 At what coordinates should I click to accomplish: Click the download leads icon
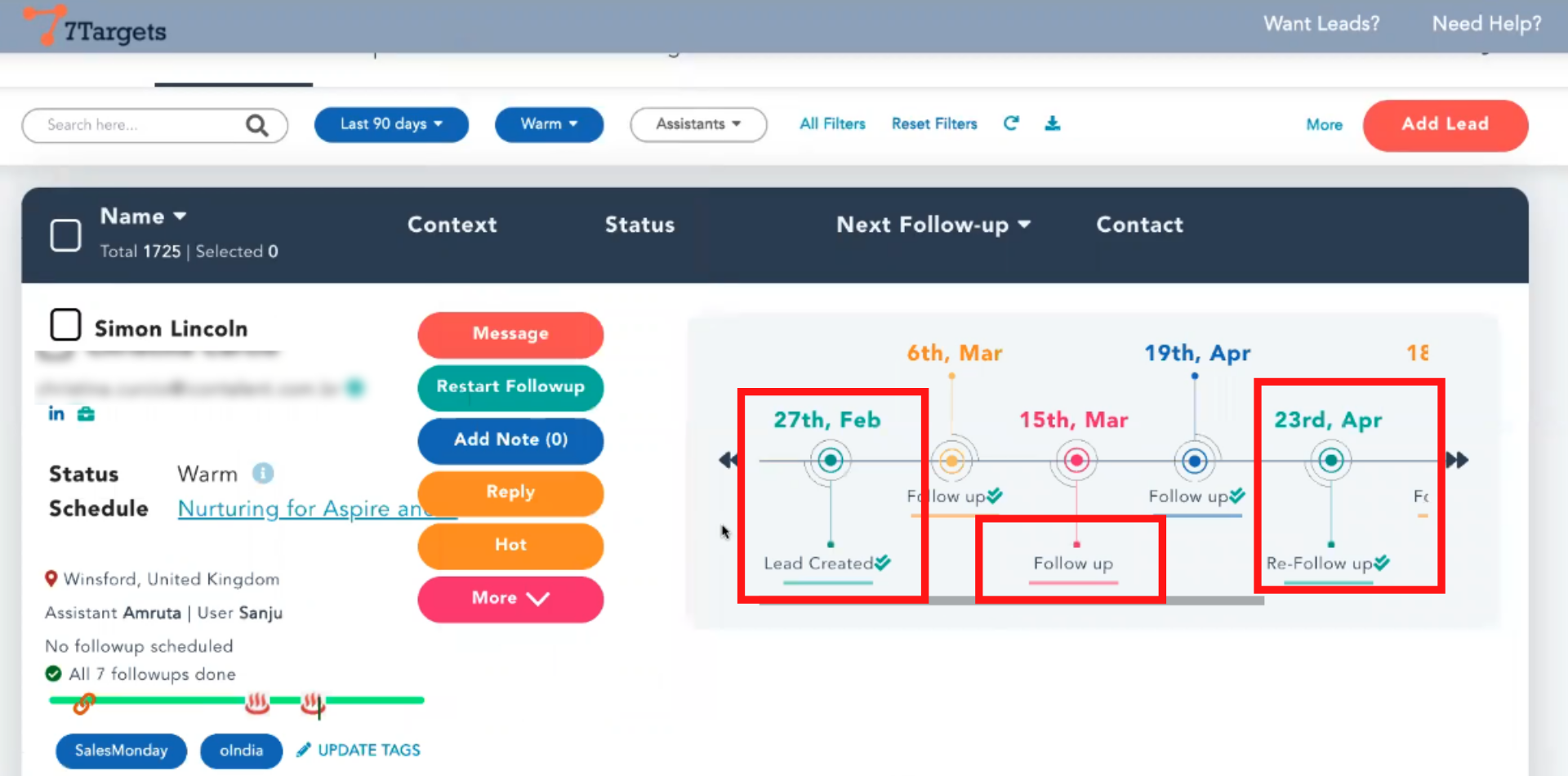[1053, 123]
